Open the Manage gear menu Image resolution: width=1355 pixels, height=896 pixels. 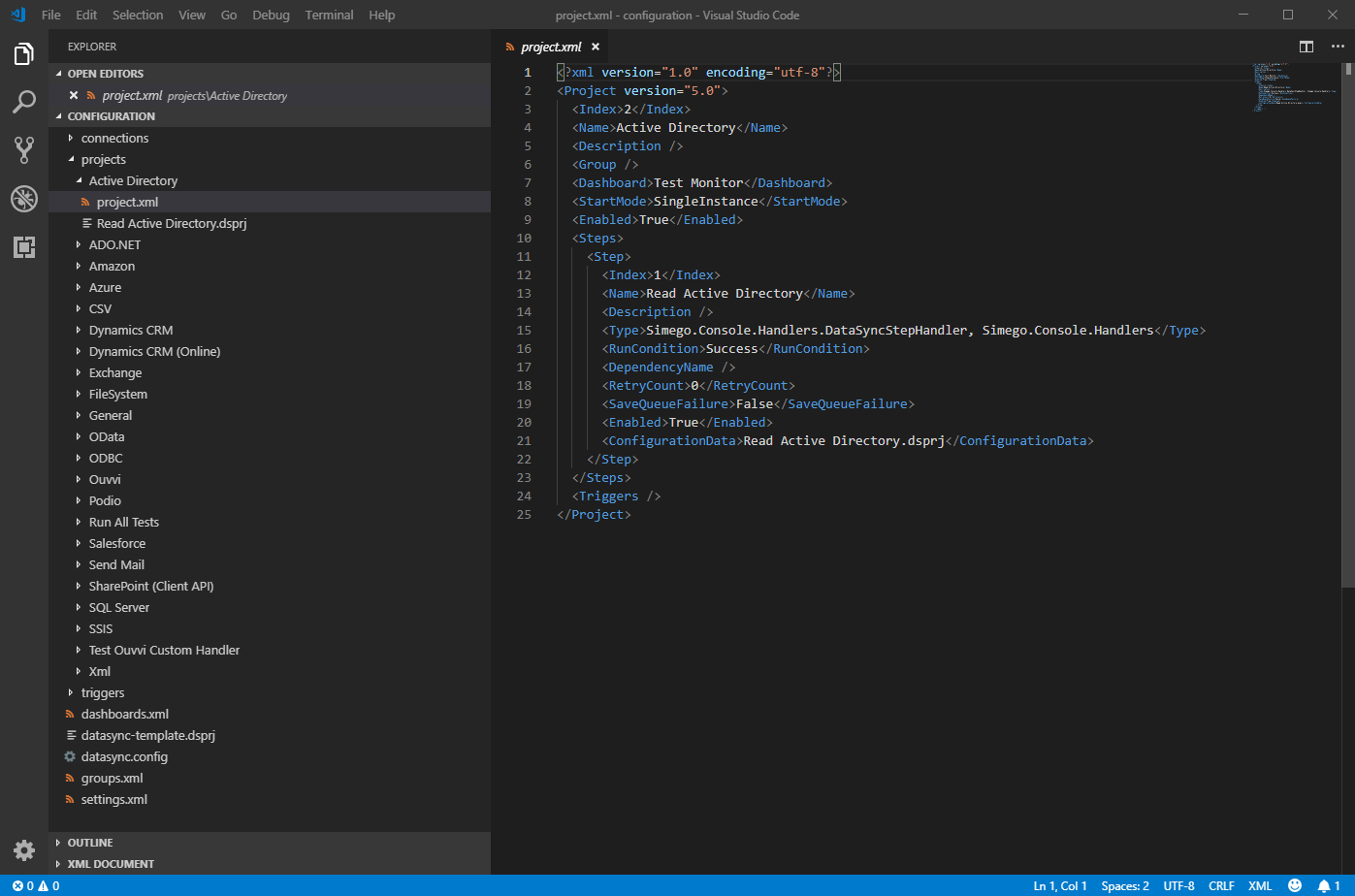tap(24, 850)
